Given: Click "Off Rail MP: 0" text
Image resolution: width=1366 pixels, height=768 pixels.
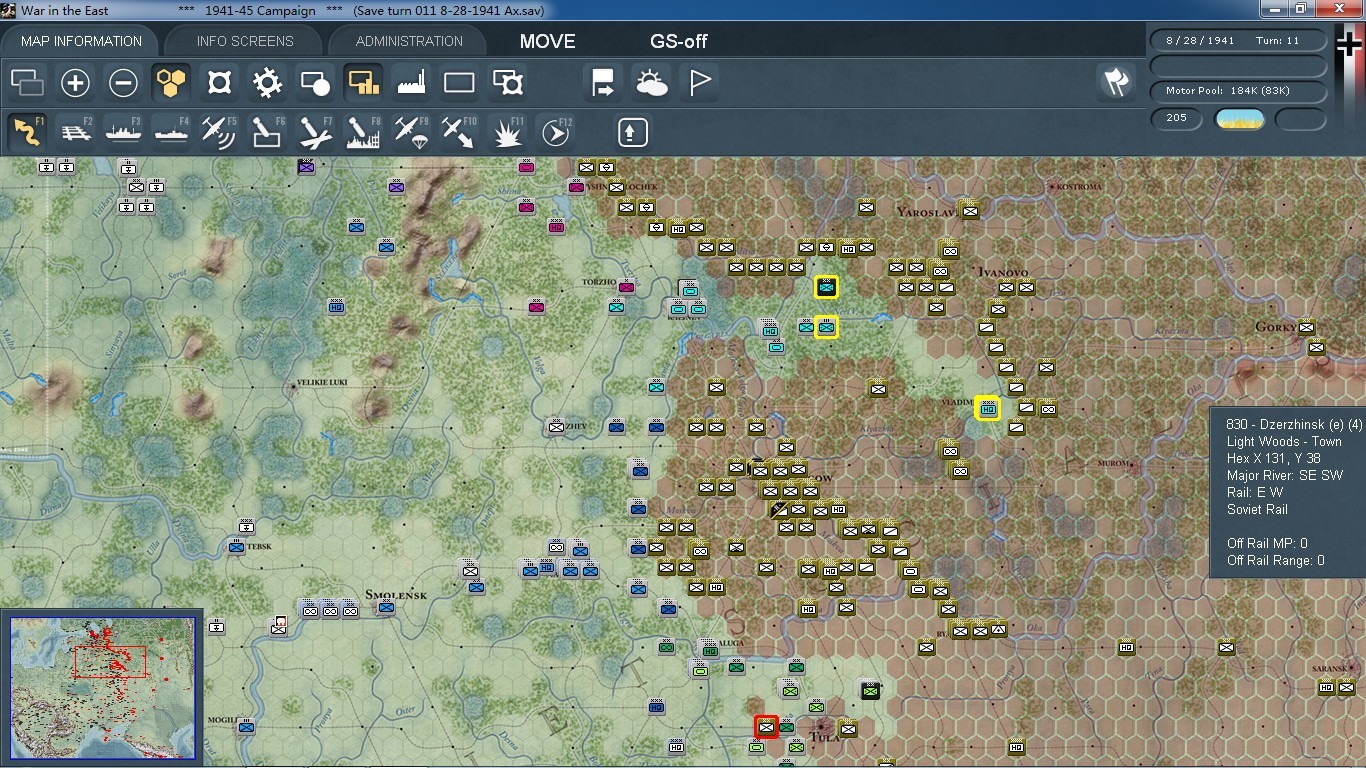Looking at the screenshot, I should click(x=1267, y=543).
